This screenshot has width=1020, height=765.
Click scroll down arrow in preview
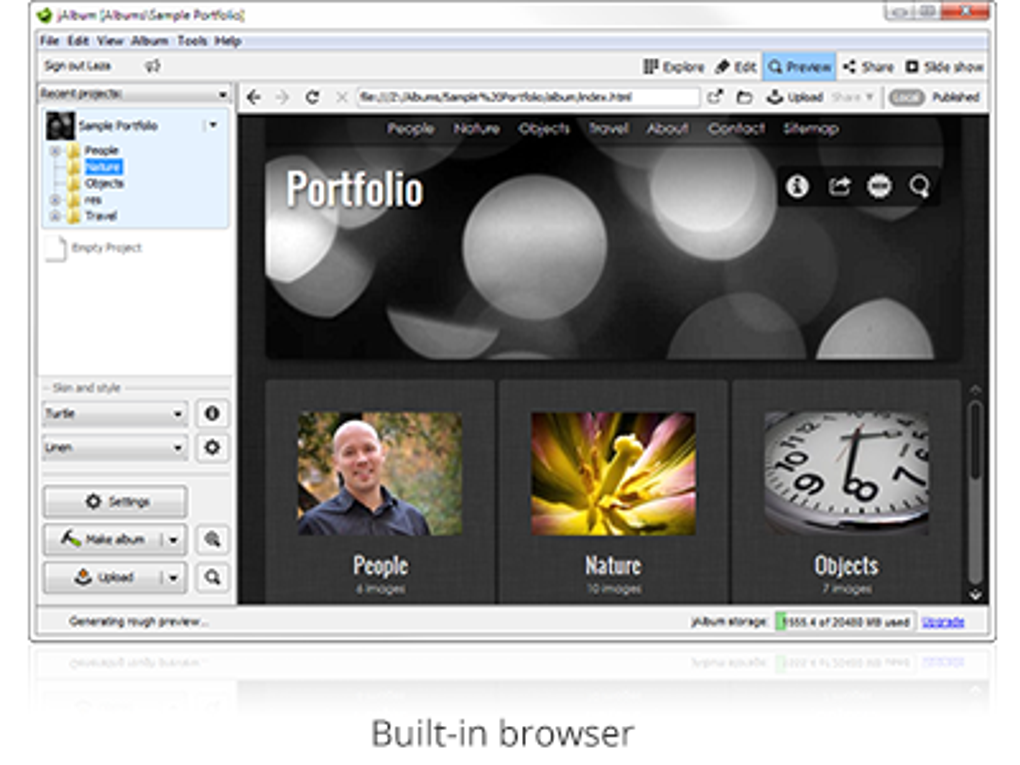(x=974, y=595)
